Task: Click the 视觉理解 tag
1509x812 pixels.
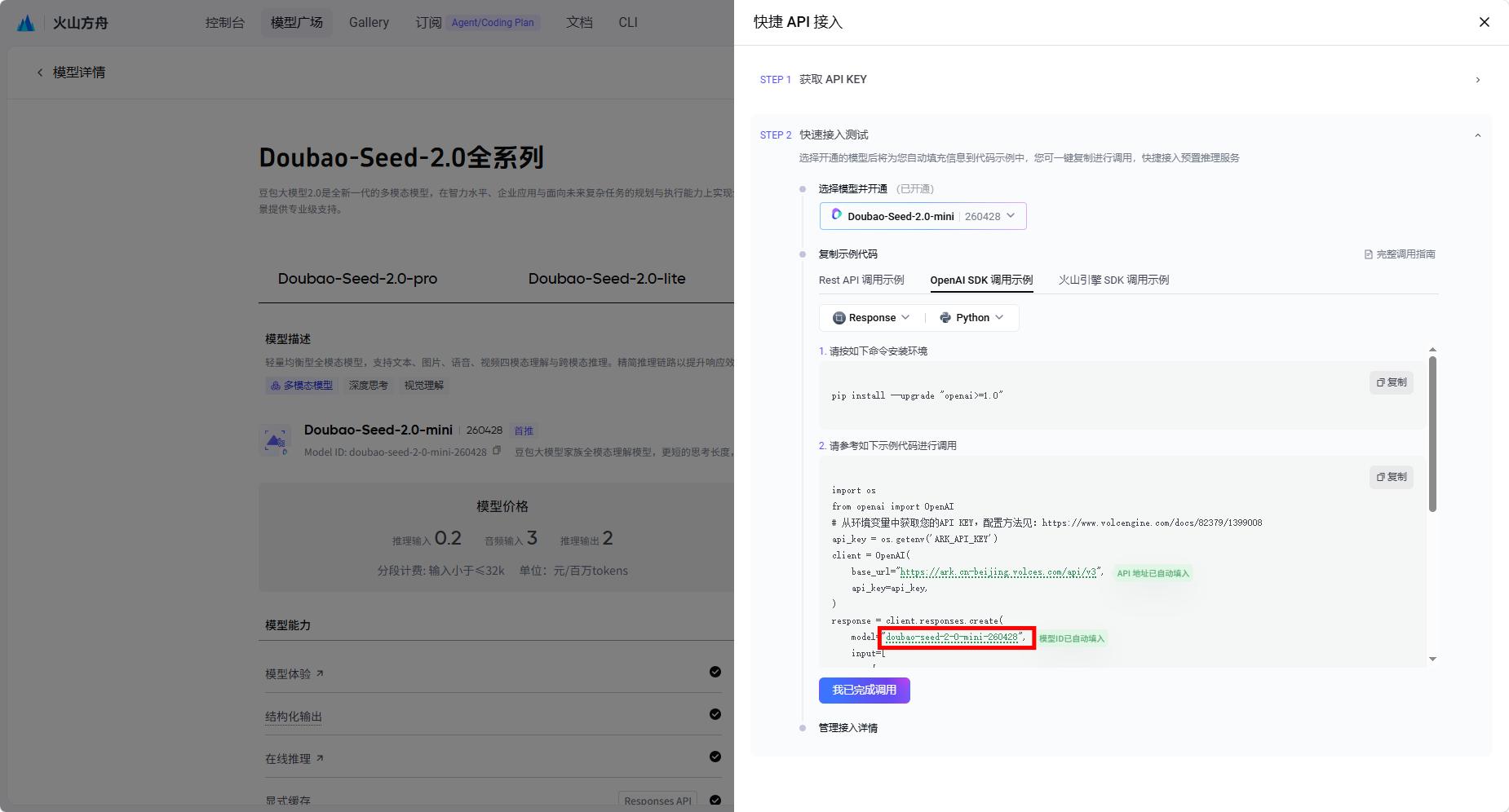Action: tap(424, 386)
